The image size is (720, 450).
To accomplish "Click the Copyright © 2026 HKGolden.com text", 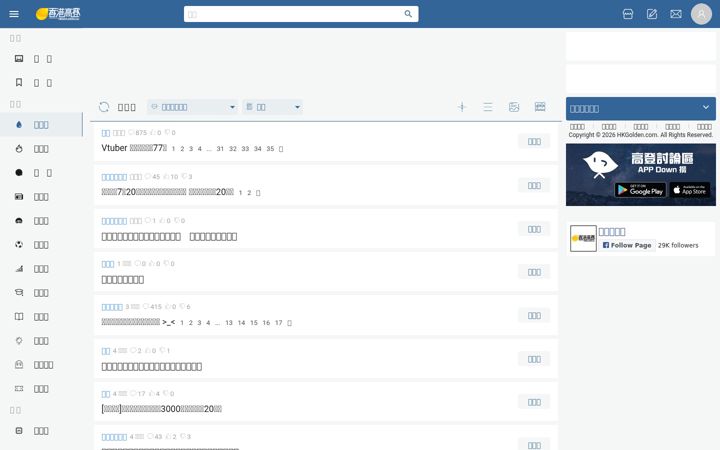I will tap(641, 135).
